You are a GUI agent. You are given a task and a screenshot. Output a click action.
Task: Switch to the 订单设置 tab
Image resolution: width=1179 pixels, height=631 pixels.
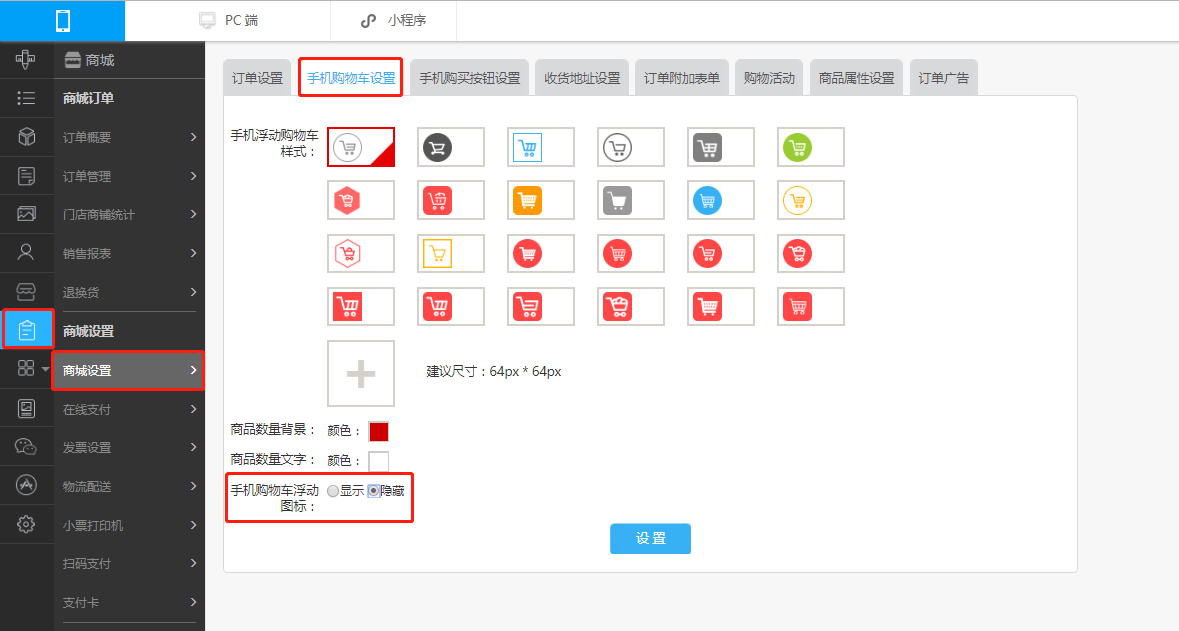point(257,77)
